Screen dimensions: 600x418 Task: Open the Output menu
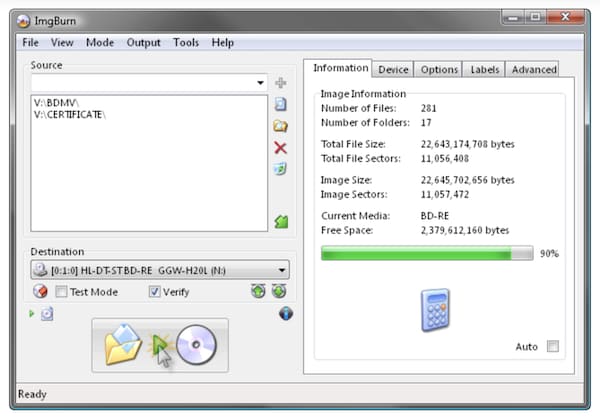(143, 42)
